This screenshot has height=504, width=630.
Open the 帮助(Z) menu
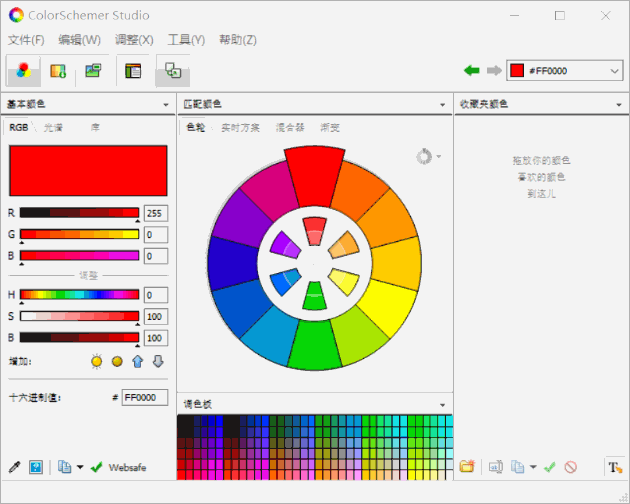[x=237, y=40]
